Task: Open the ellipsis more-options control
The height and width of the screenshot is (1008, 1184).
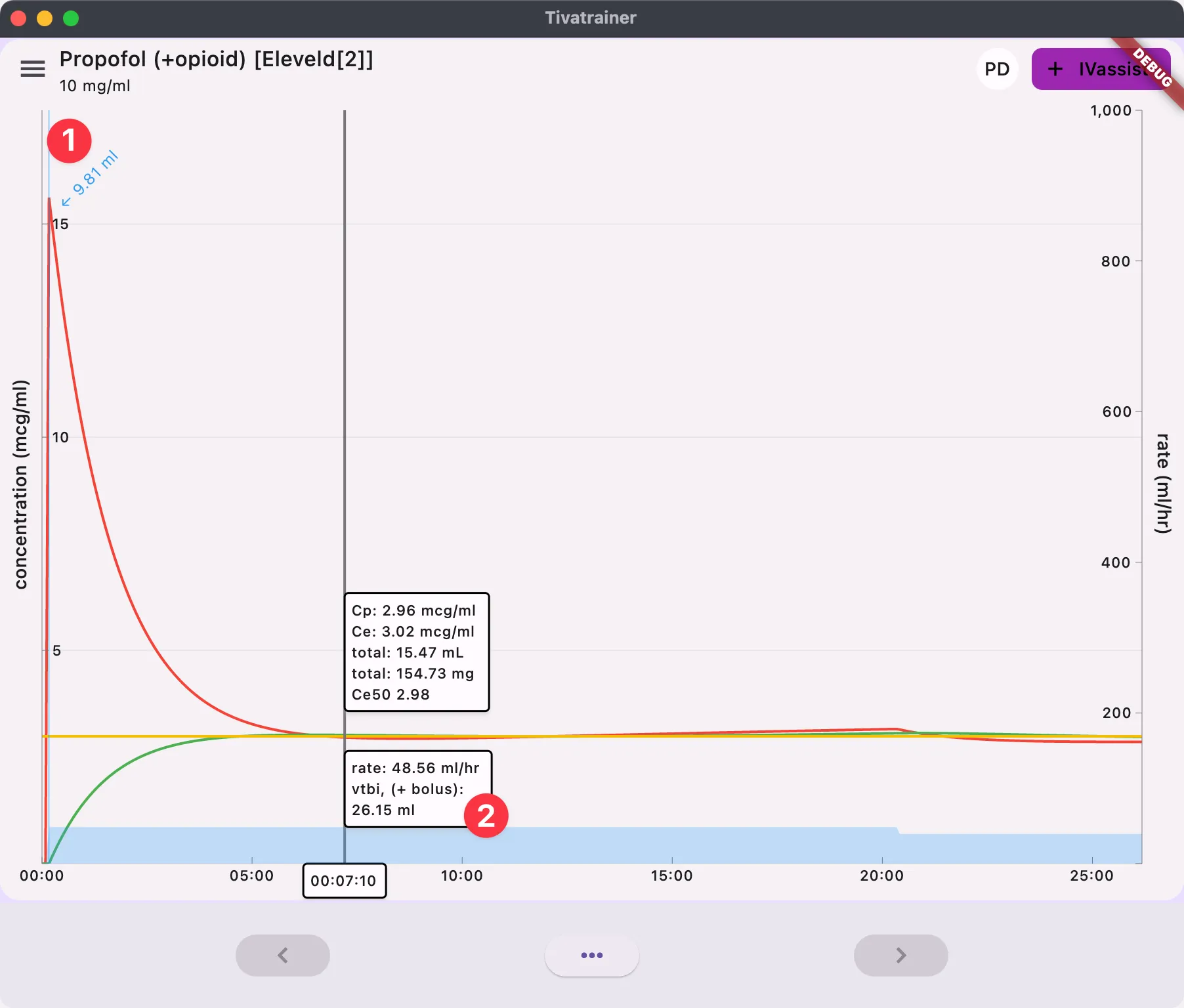Action: pos(591,955)
